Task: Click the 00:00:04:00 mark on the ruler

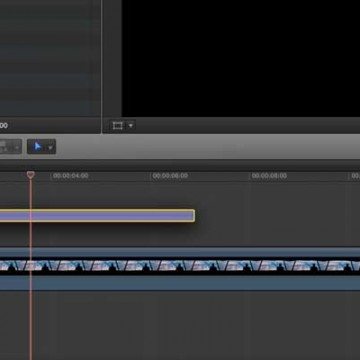Action: coord(71,176)
